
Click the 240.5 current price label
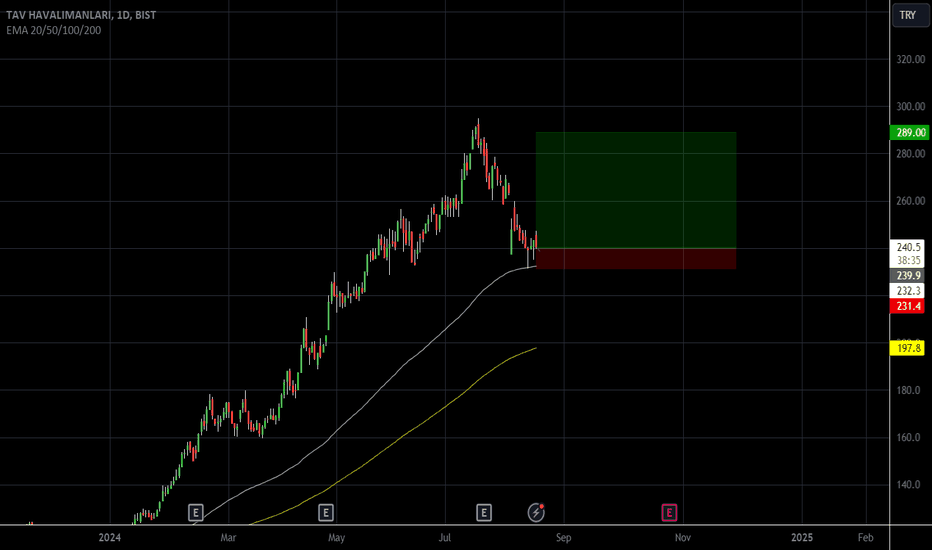[x=908, y=247]
